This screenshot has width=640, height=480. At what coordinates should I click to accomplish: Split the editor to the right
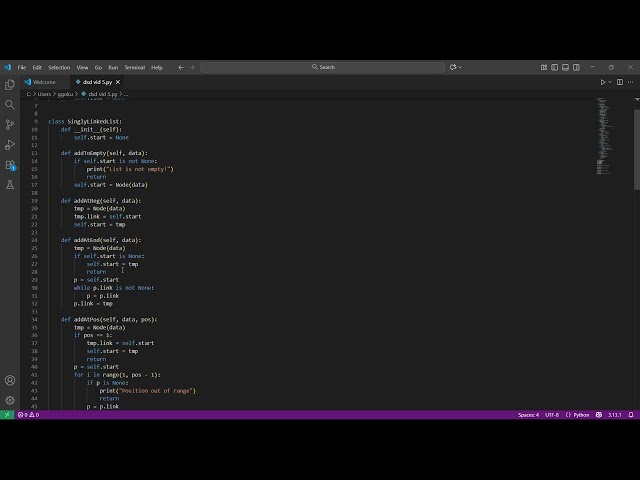click(620, 82)
